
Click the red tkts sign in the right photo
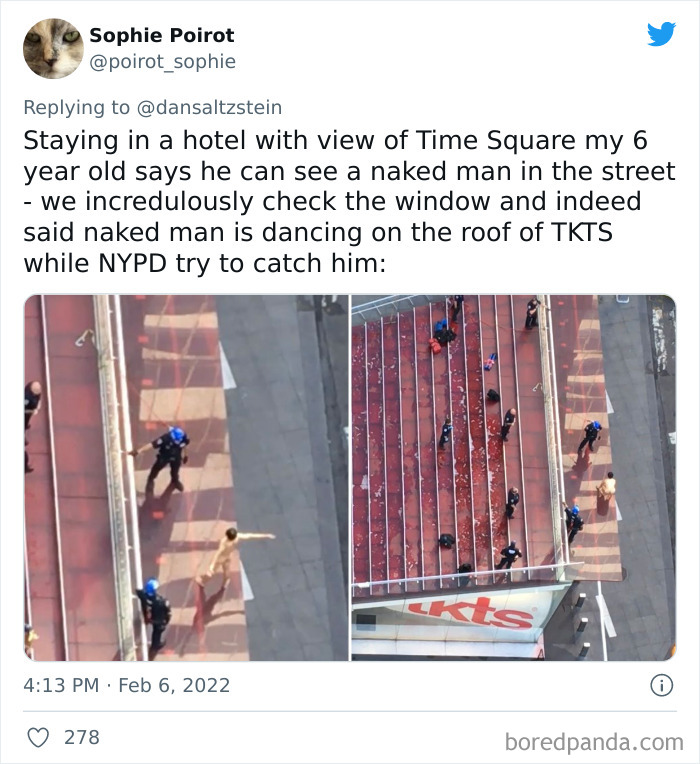tap(473, 613)
